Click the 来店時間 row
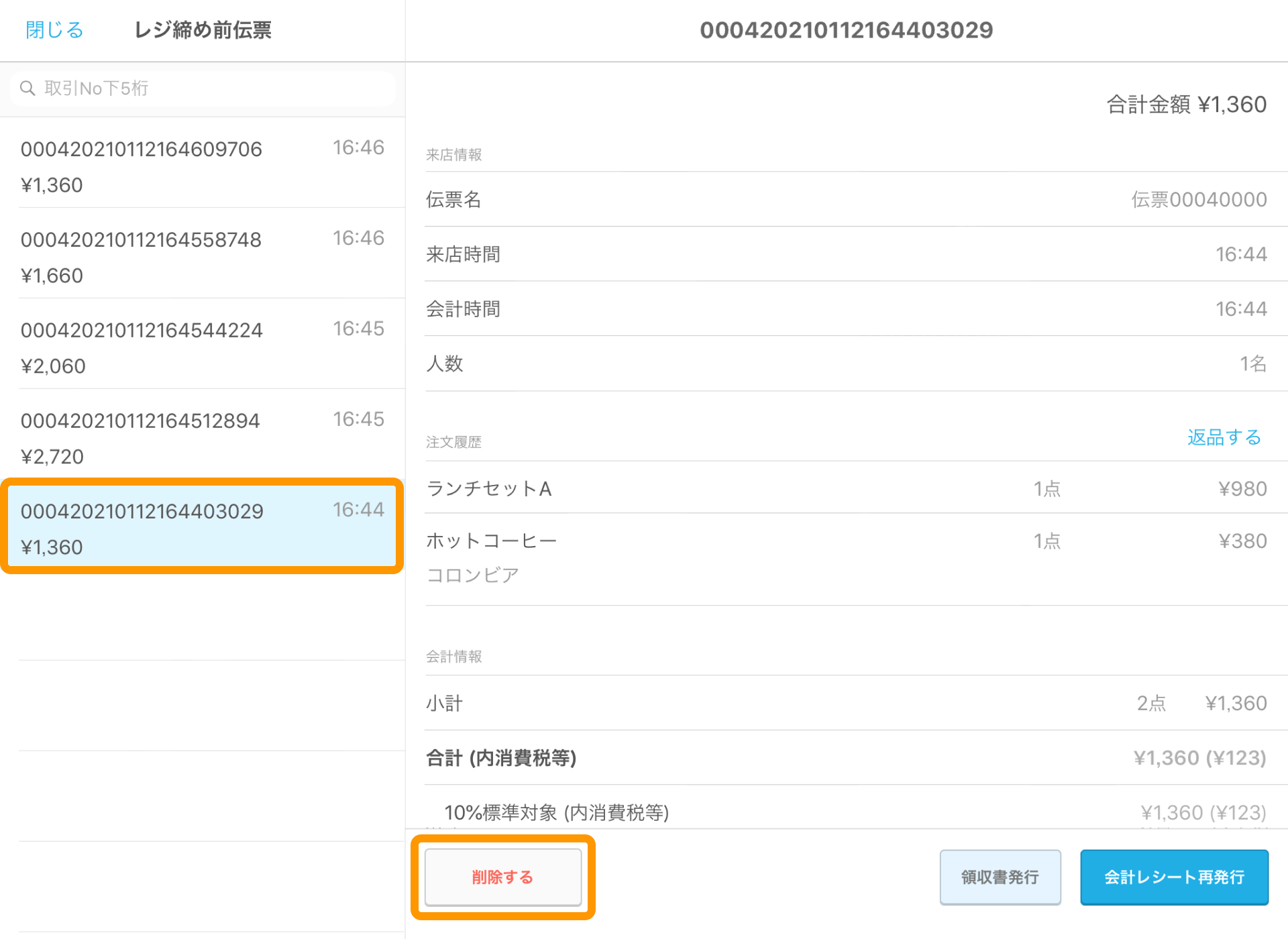 click(x=845, y=254)
